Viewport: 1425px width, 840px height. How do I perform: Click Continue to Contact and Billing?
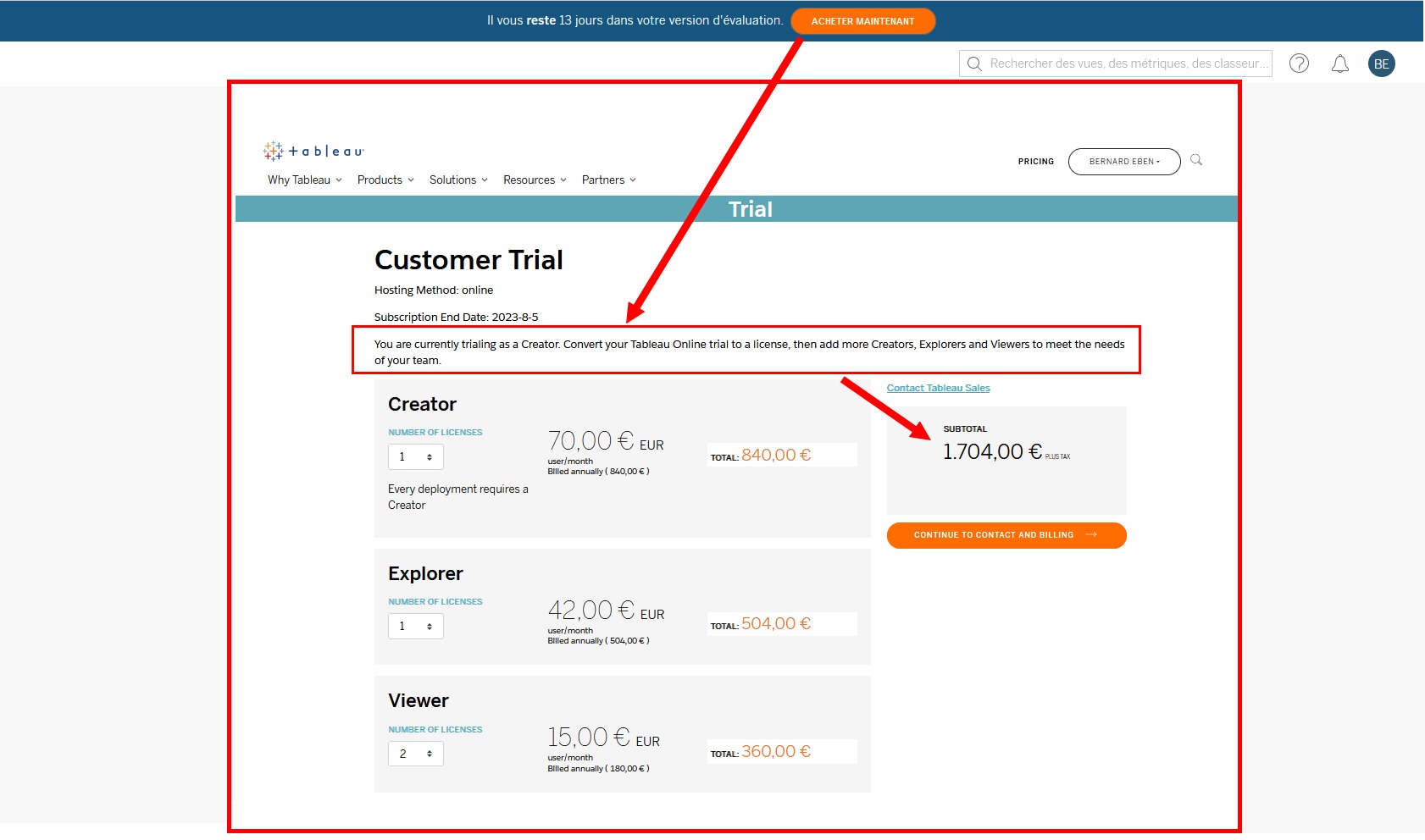click(1006, 535)
